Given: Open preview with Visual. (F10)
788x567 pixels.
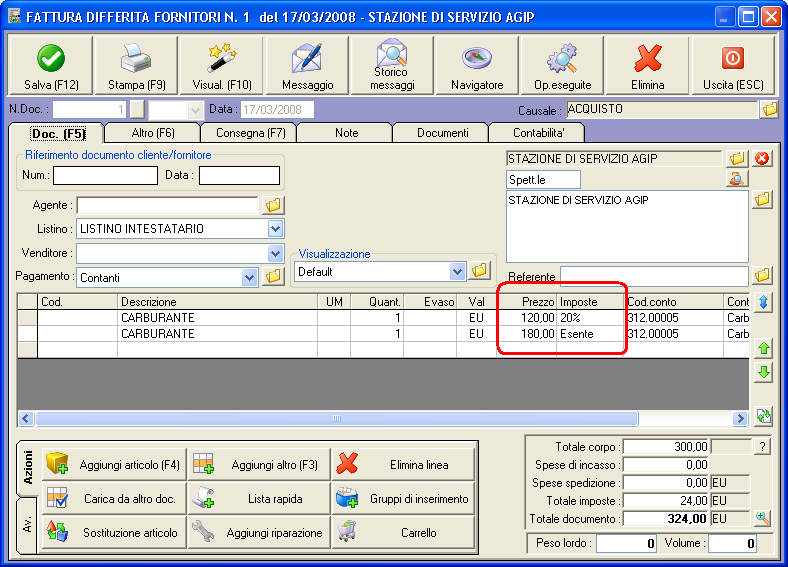Looking at the screenshot, I should click(x=222, y=65).
